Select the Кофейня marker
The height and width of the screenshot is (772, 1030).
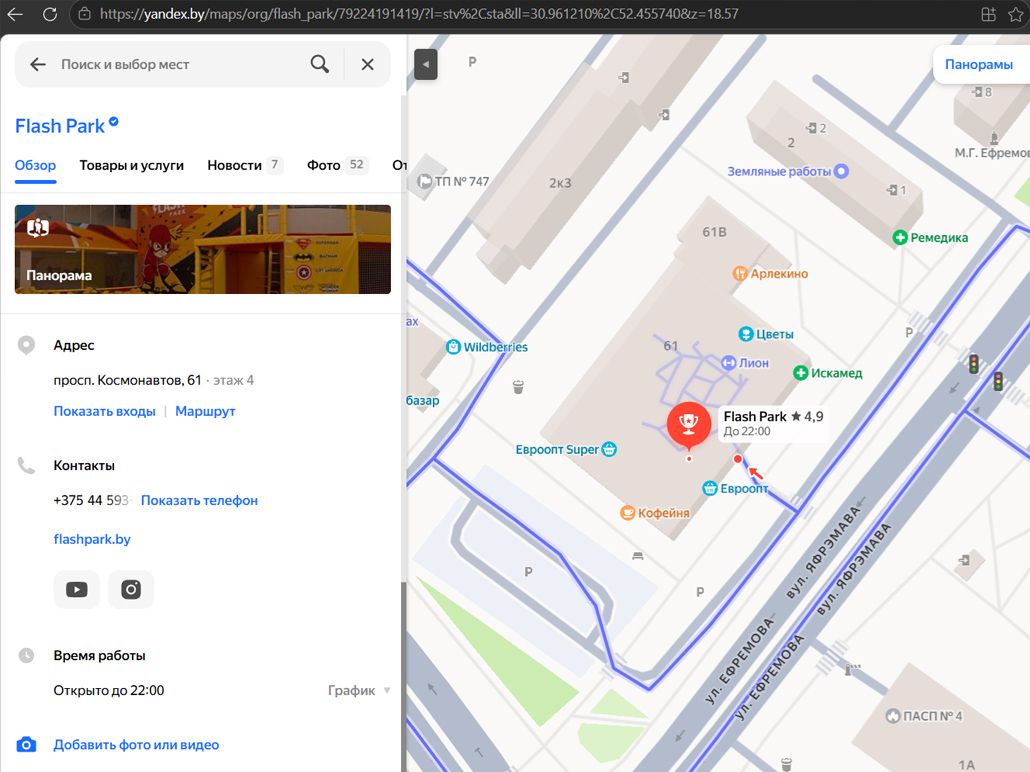point(655,512)
